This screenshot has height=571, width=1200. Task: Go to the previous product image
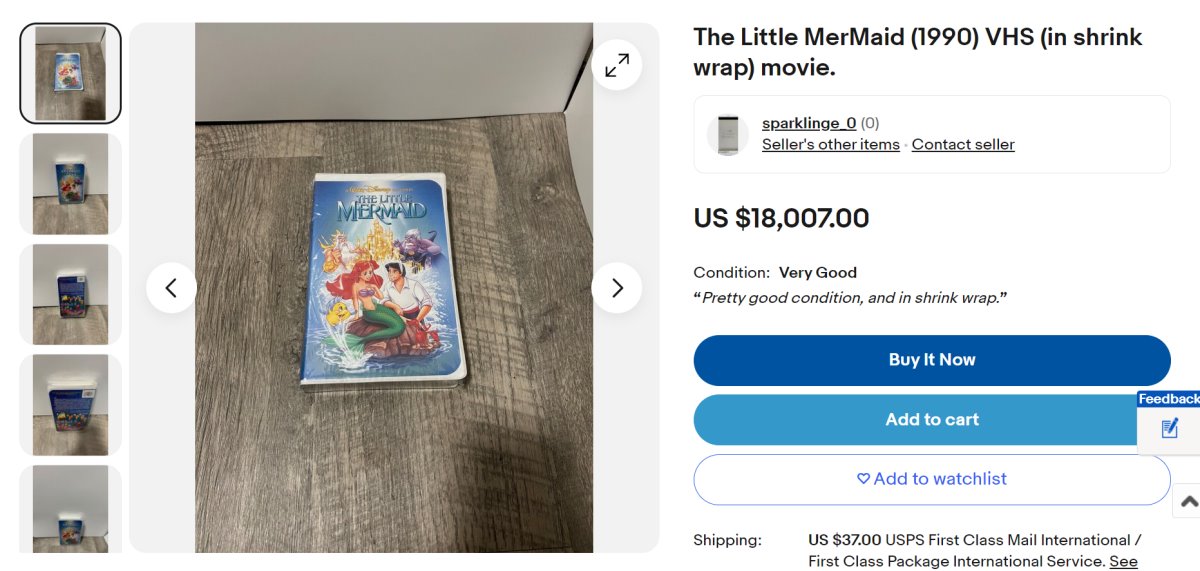tap(171, 288)
